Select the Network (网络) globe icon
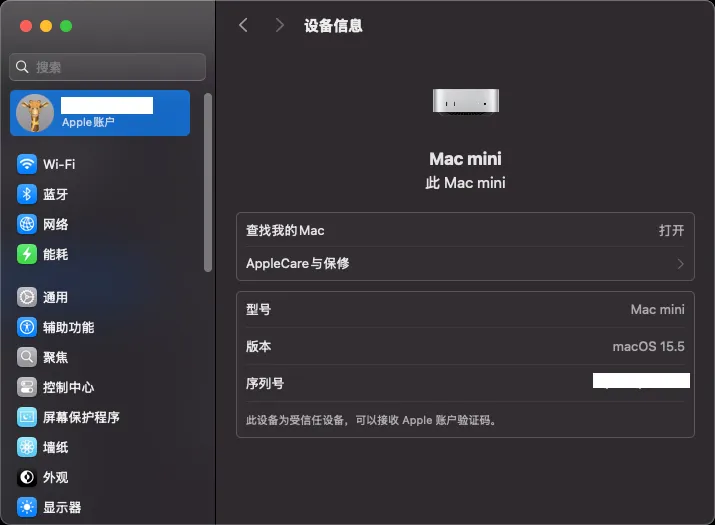This screenshot has height=525, width=715. pyautogui.click(x=27, y=224)
